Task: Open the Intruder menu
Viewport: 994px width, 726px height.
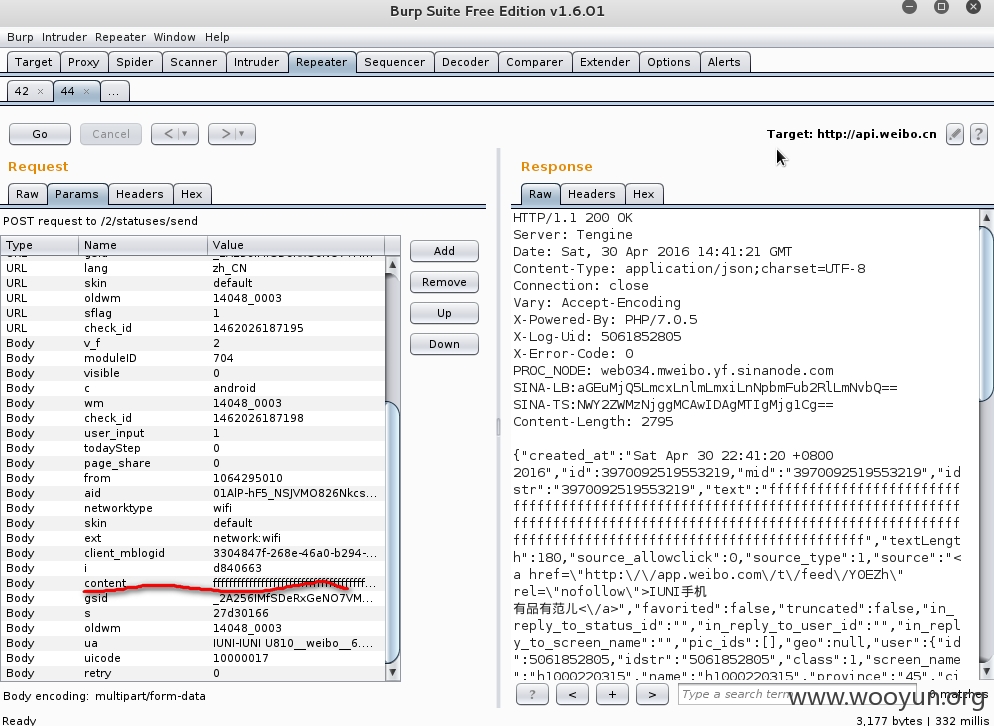Action: [x=65, y=37]
